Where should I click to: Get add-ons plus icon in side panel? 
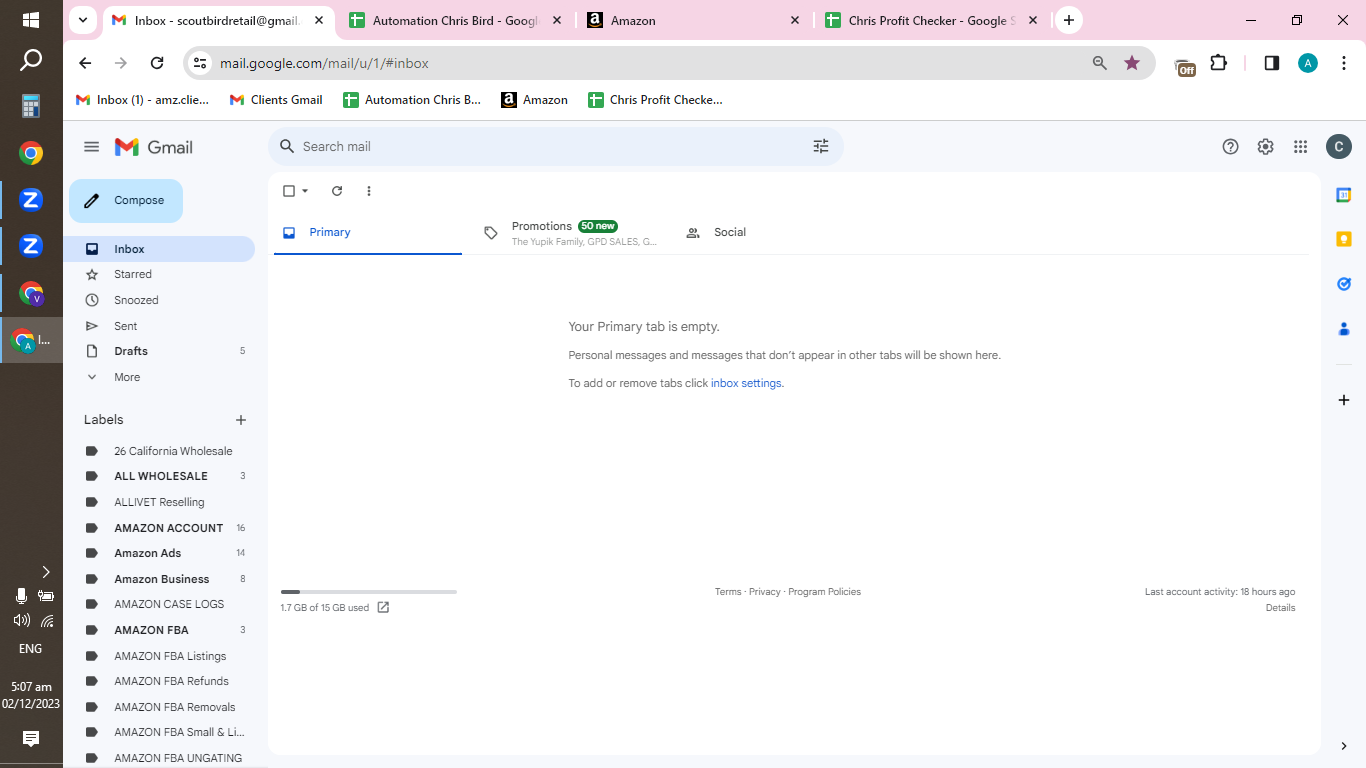coord(1344,400)
